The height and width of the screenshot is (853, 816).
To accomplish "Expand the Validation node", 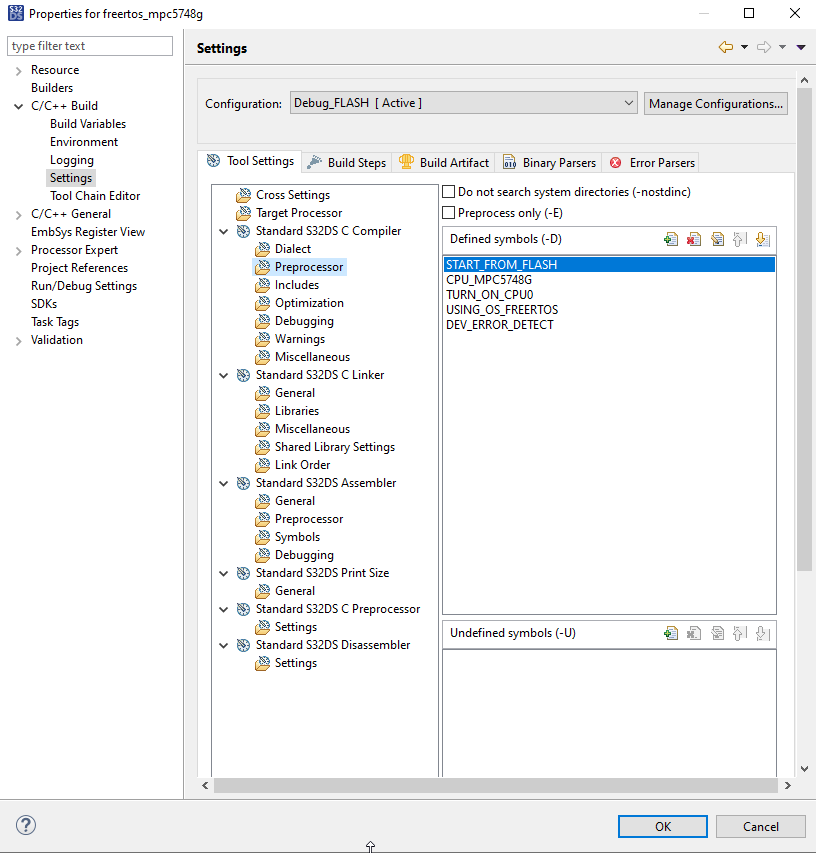I will click(18, 341).
